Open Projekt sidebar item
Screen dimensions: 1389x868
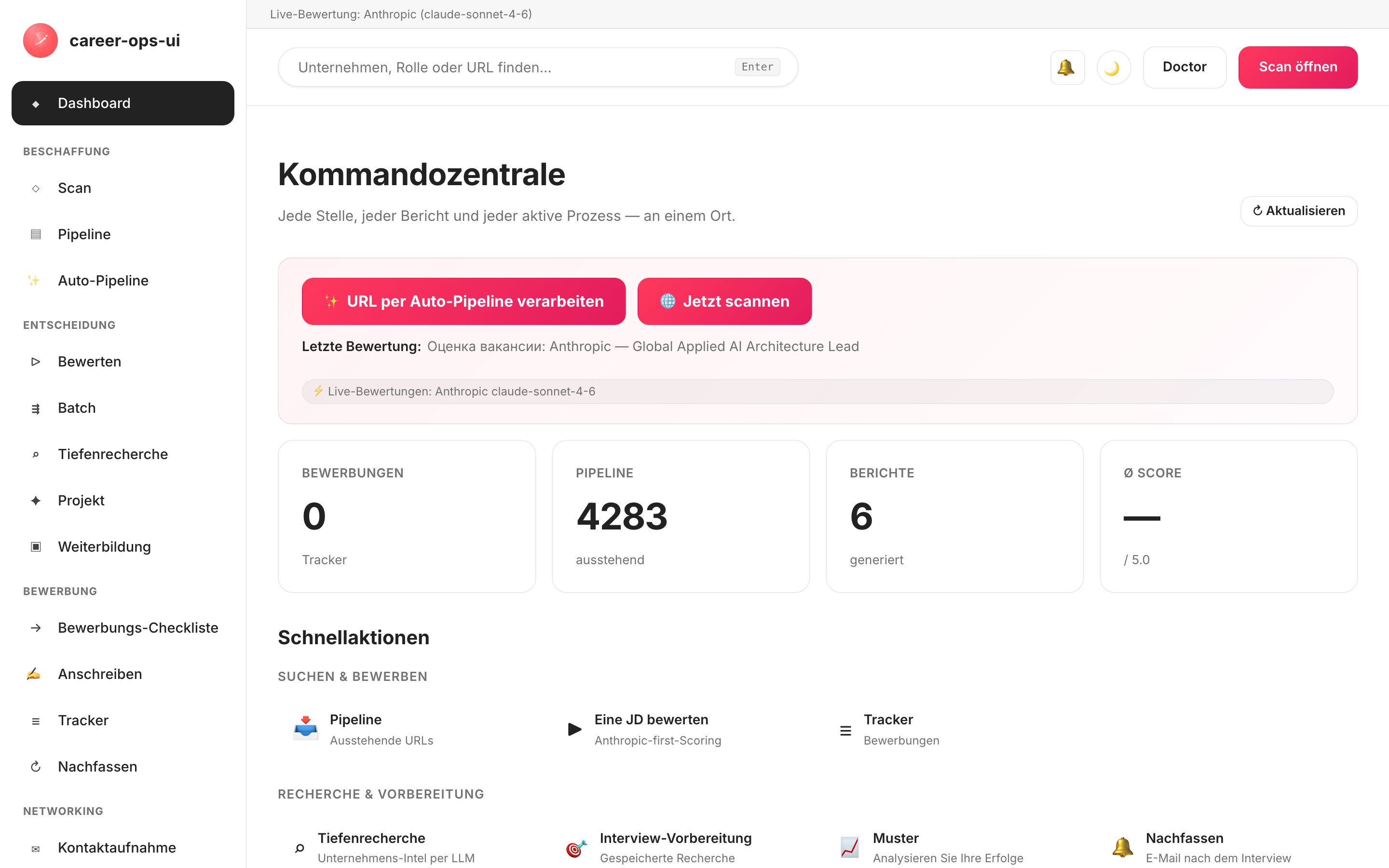[x=123, y=501]
